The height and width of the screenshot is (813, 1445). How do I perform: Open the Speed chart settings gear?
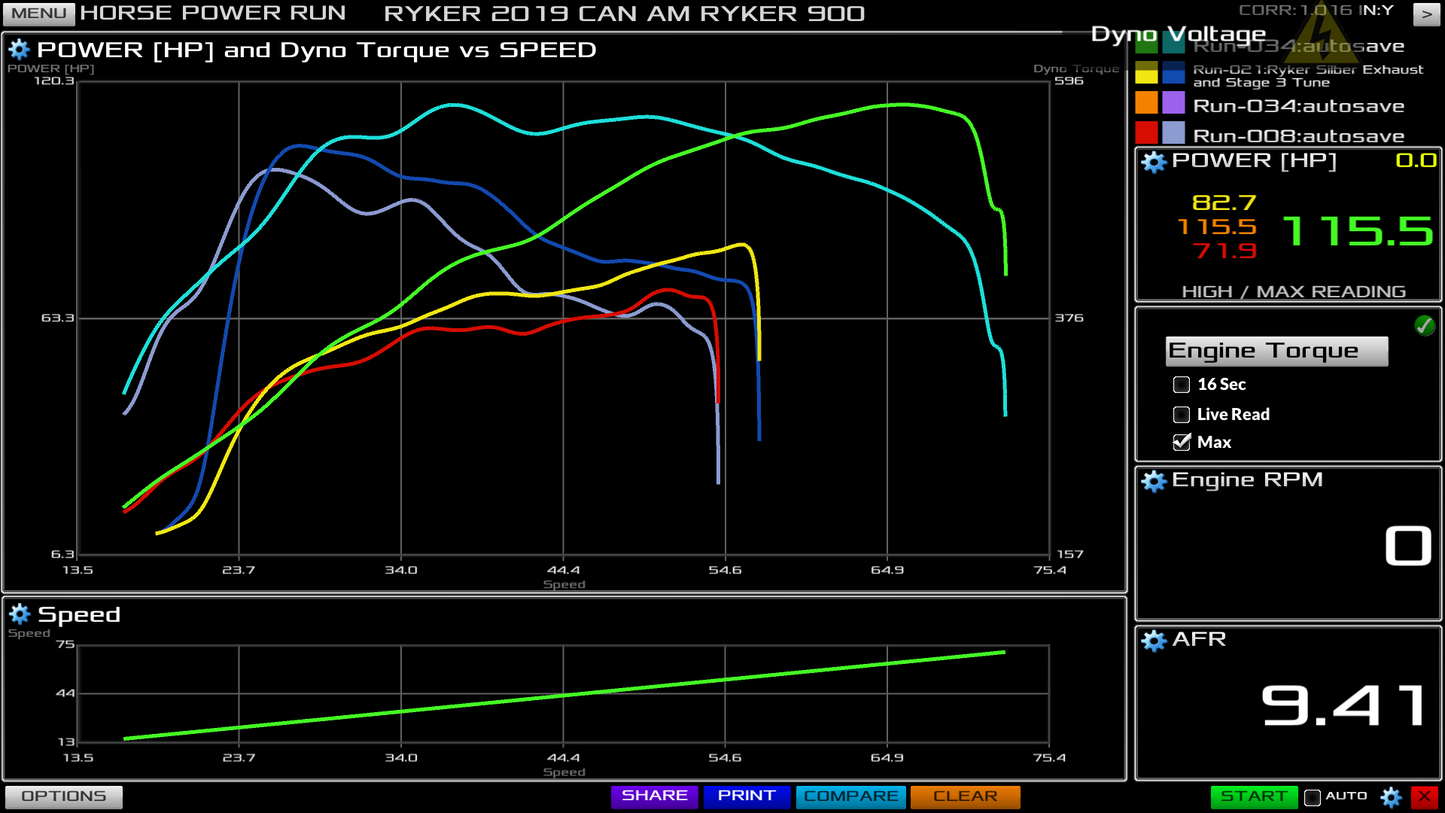(x=18, y=614)
